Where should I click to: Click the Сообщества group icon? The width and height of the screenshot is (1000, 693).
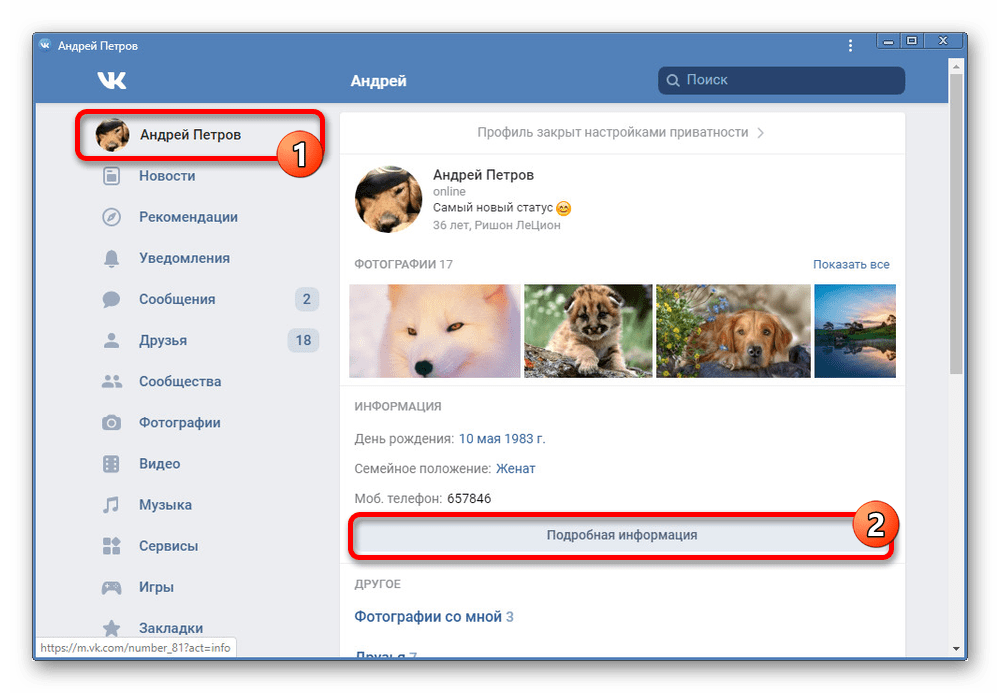click(x=111, y=381)
